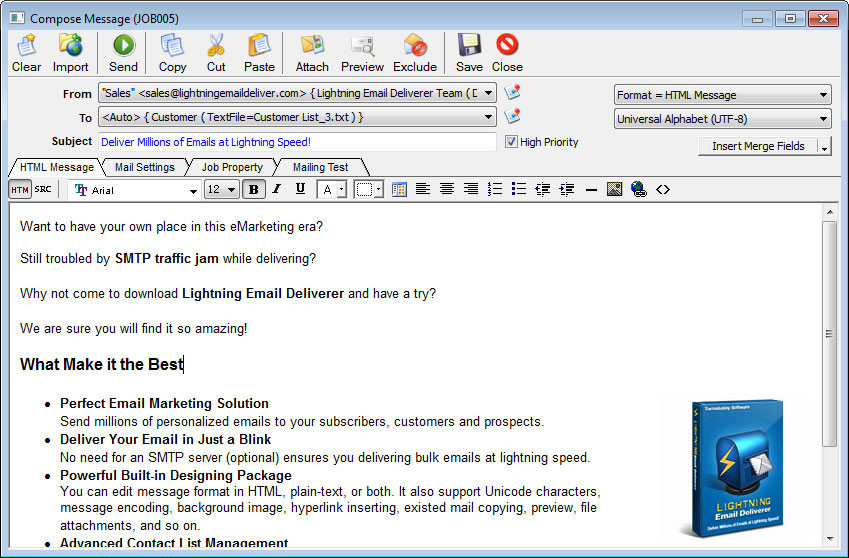Image resolution: width=849 pixels, height=558 pixels.
Task: Click the scrollbar down arrow
Action: [x=830, y=539]
